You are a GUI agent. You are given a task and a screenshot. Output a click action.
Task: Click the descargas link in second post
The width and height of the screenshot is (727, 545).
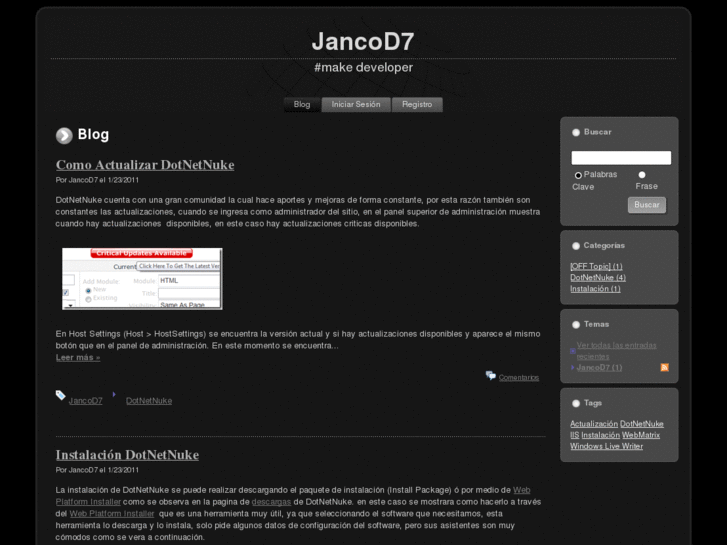pos(271,502)
